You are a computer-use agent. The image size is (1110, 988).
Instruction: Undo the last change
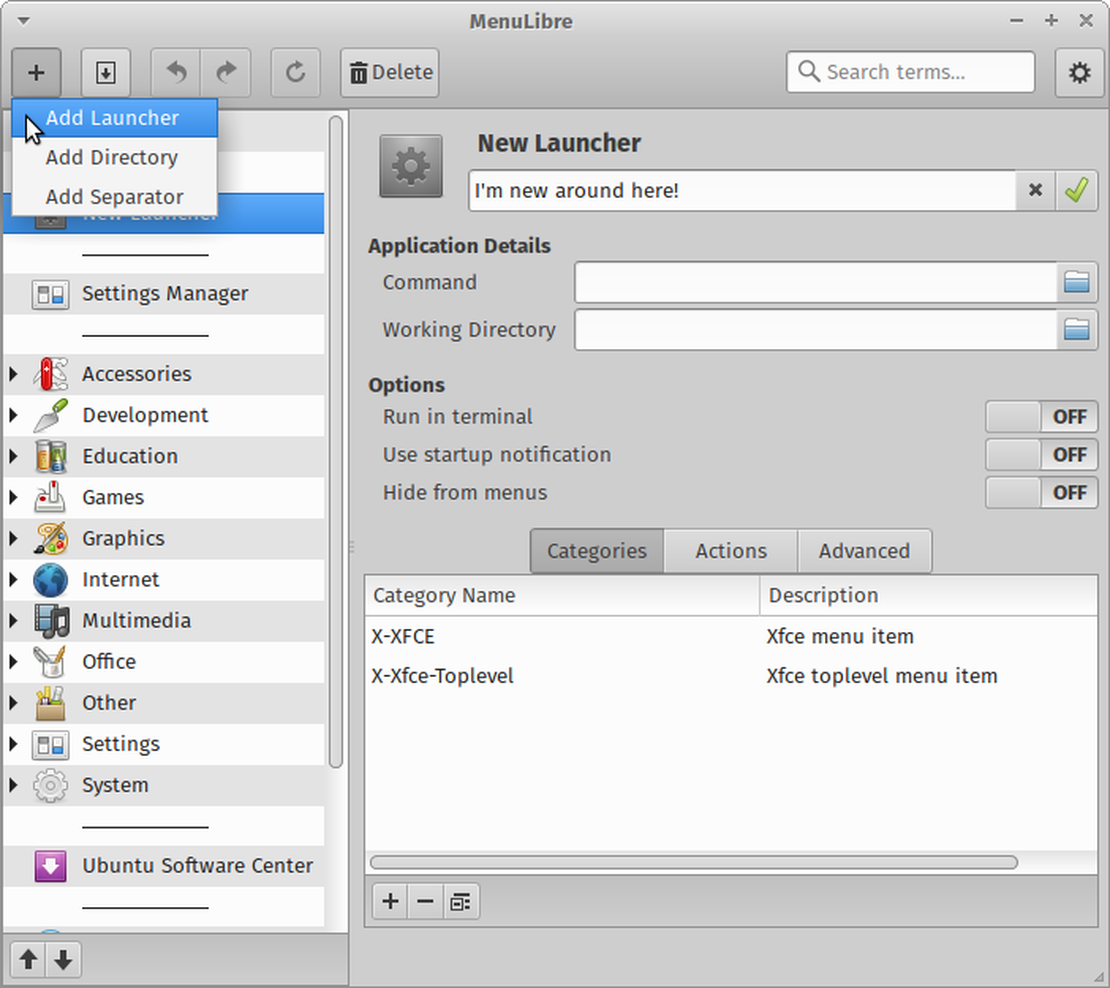pos(175,72)
